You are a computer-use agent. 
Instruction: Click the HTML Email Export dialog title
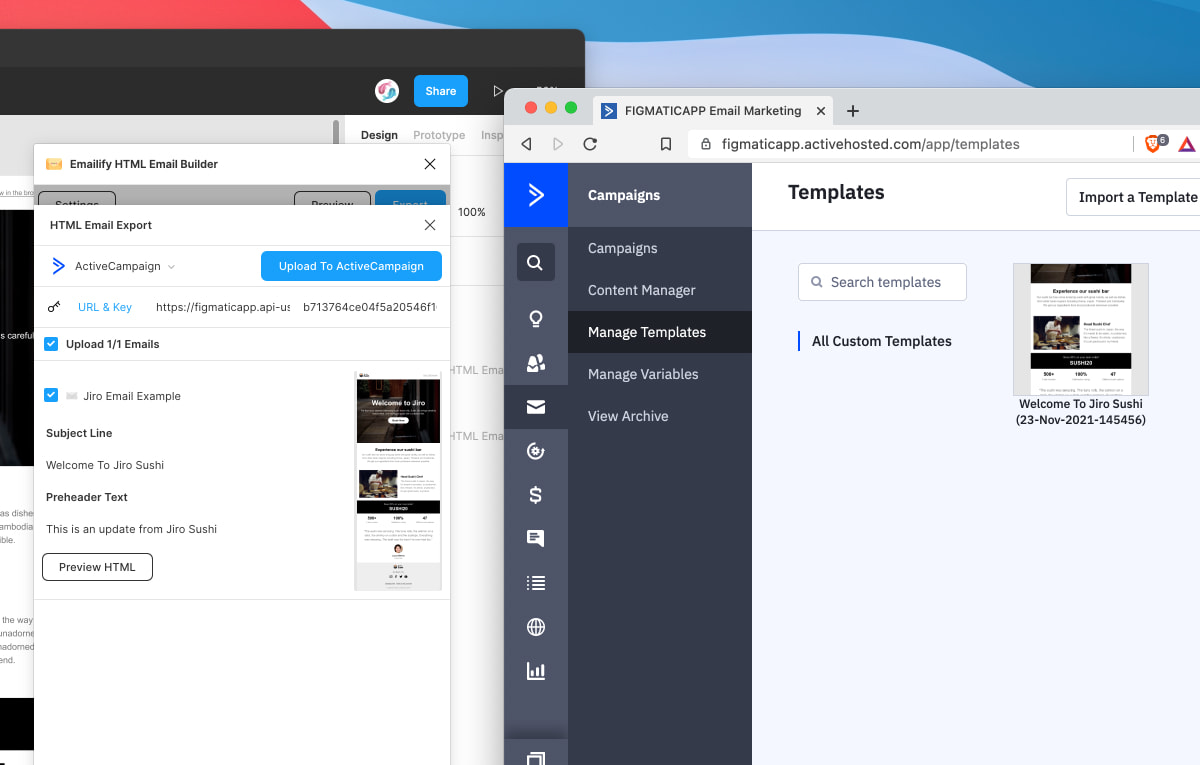101,225
